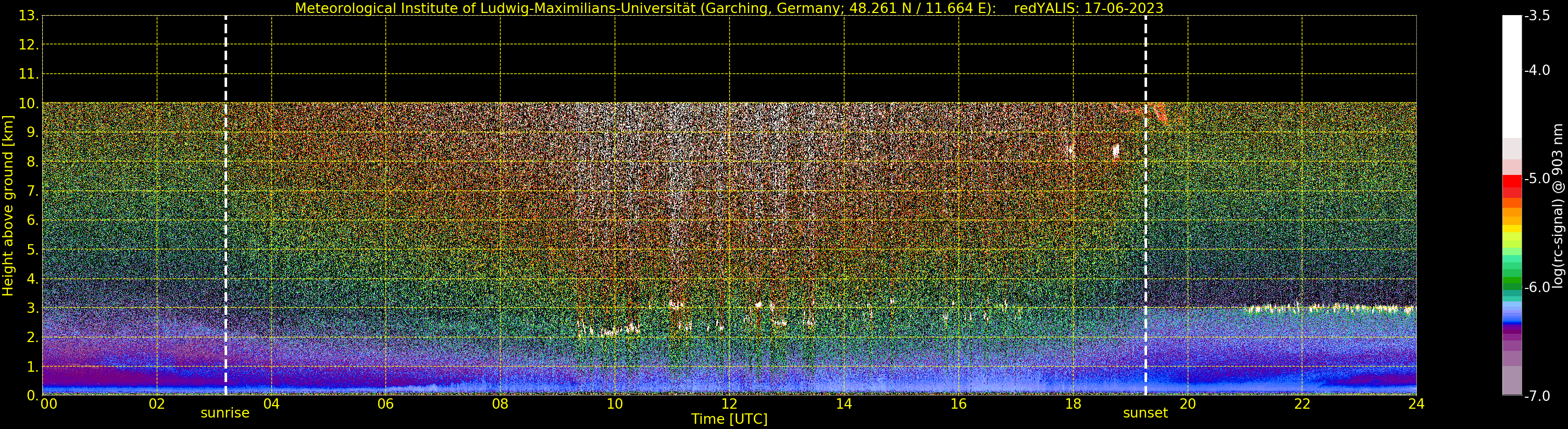Select x-axis tick label '22'
The image size is (1568, 429).
pos(1302,404)
